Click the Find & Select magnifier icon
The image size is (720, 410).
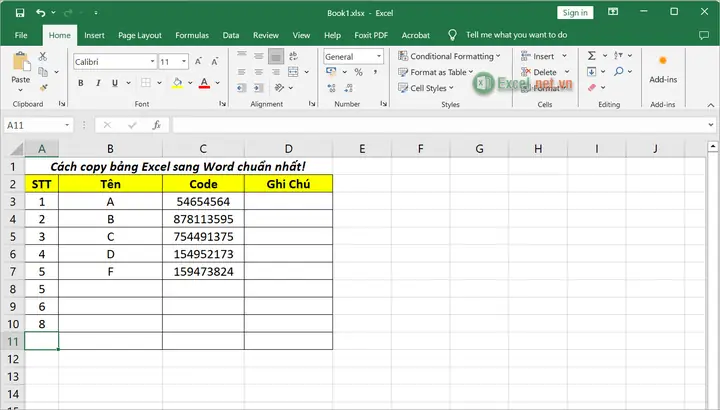tap(619, 71)
